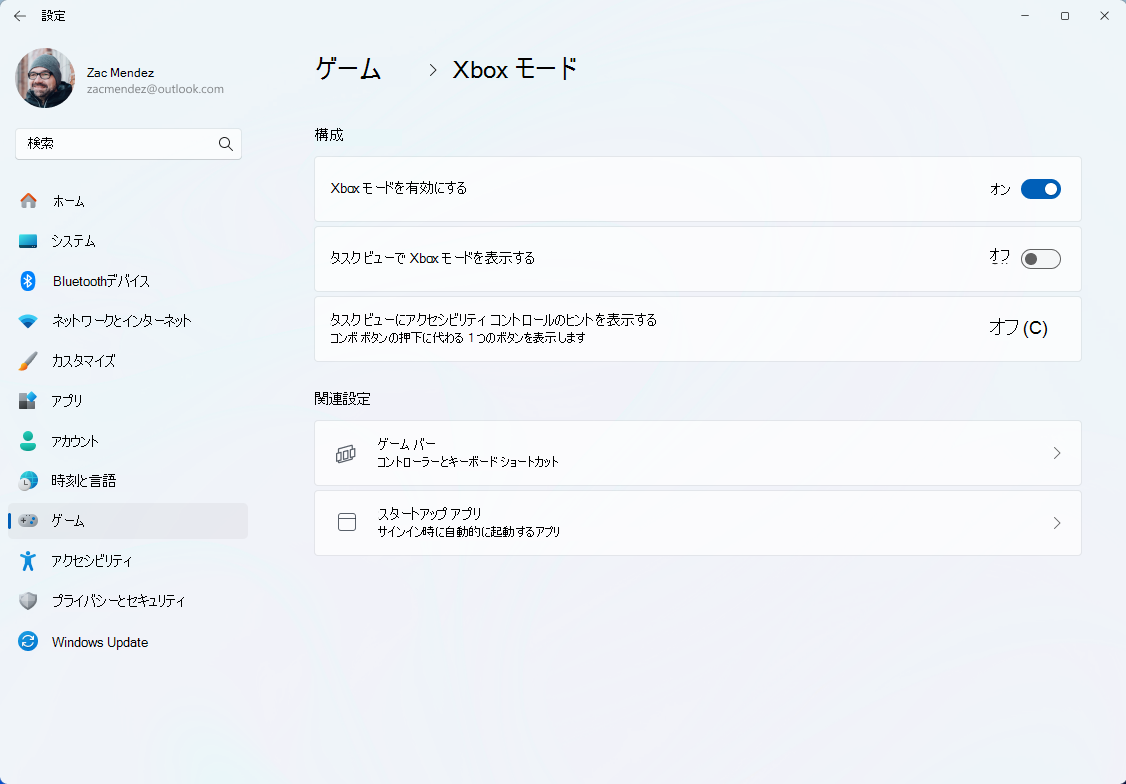Click in the 検索 search field

[x=128, y=144]
